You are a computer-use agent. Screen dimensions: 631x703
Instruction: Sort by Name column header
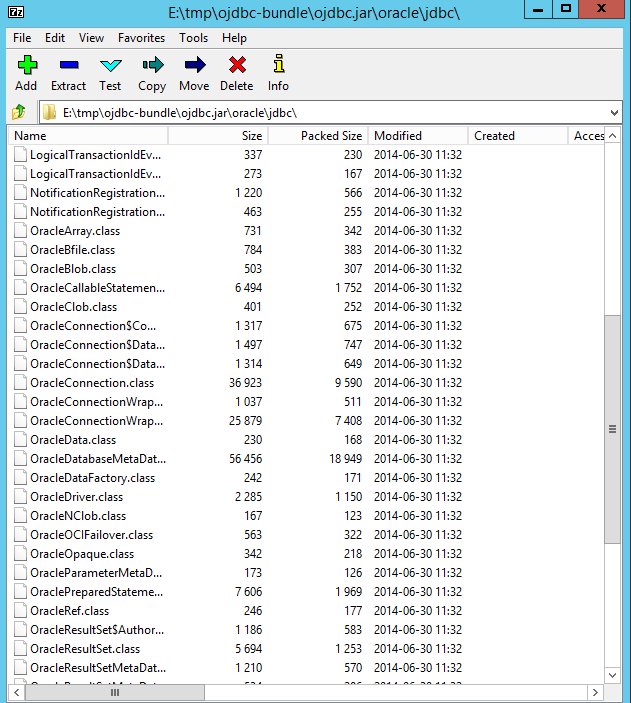pos(88,135)
